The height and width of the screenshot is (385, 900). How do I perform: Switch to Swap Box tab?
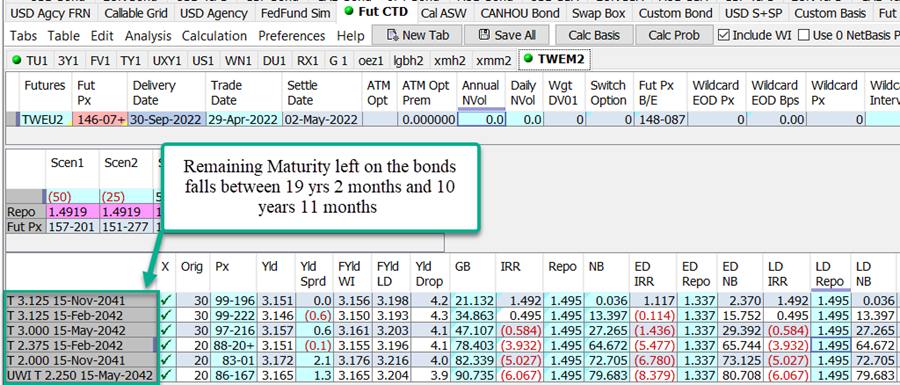[599, 13]
